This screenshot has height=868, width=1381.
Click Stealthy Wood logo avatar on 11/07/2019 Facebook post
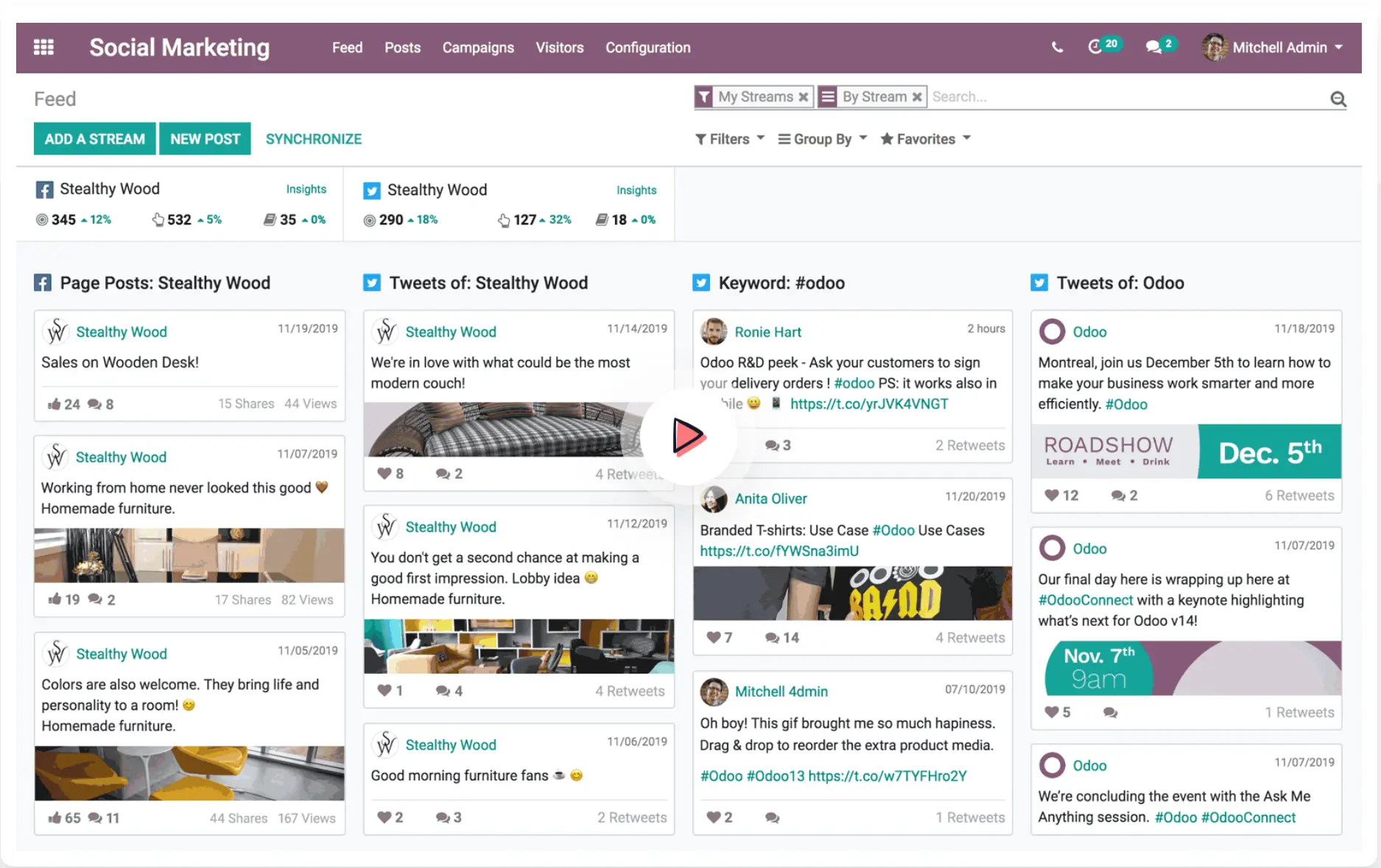pos(56,457)
